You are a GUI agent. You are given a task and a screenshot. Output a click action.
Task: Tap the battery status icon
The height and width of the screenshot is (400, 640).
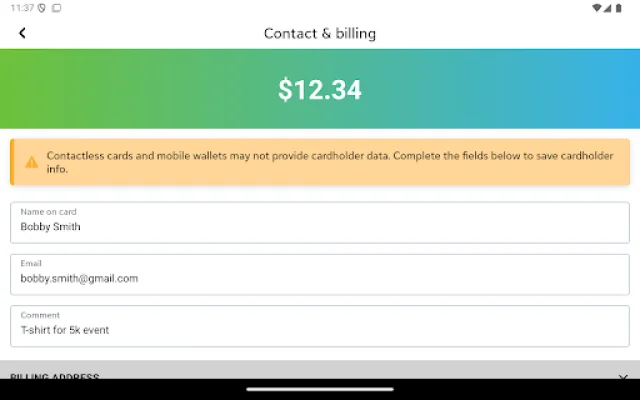tap(619, 7)
